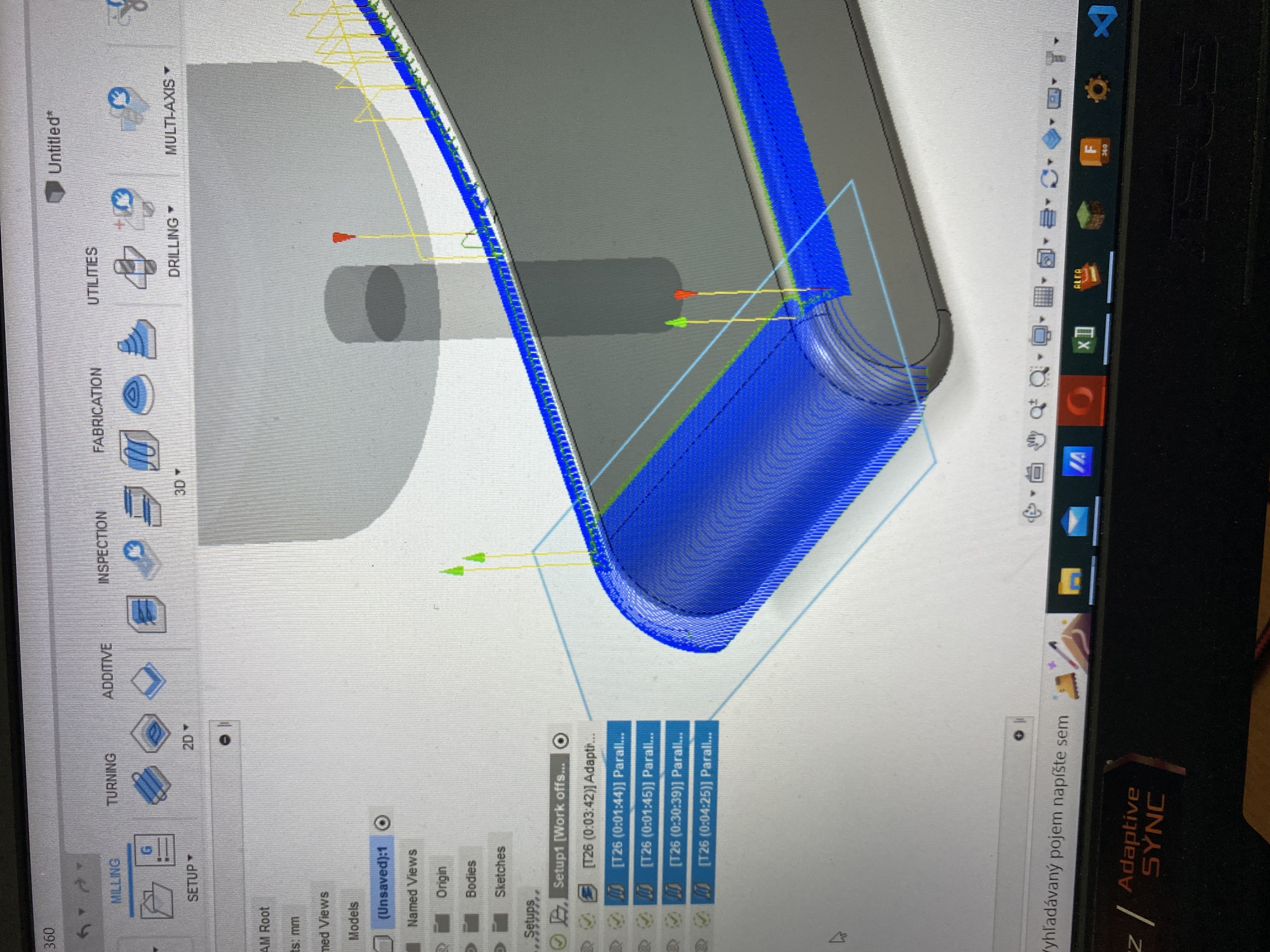Activate the (Unsaved):1 component radio button
The height and width of the screenshot is (952, 1270).
pos(383,823)
